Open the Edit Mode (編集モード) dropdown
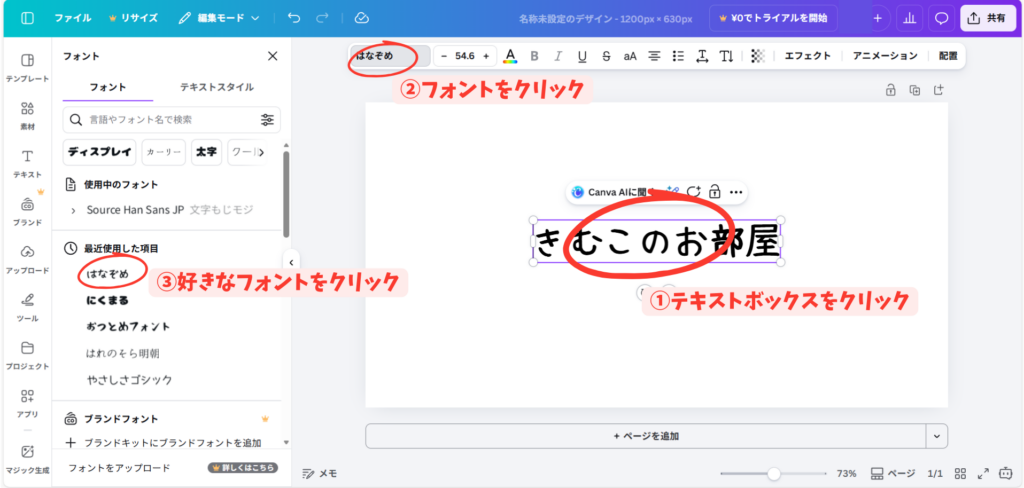The image size is (1024, 488). coord(219,18)
